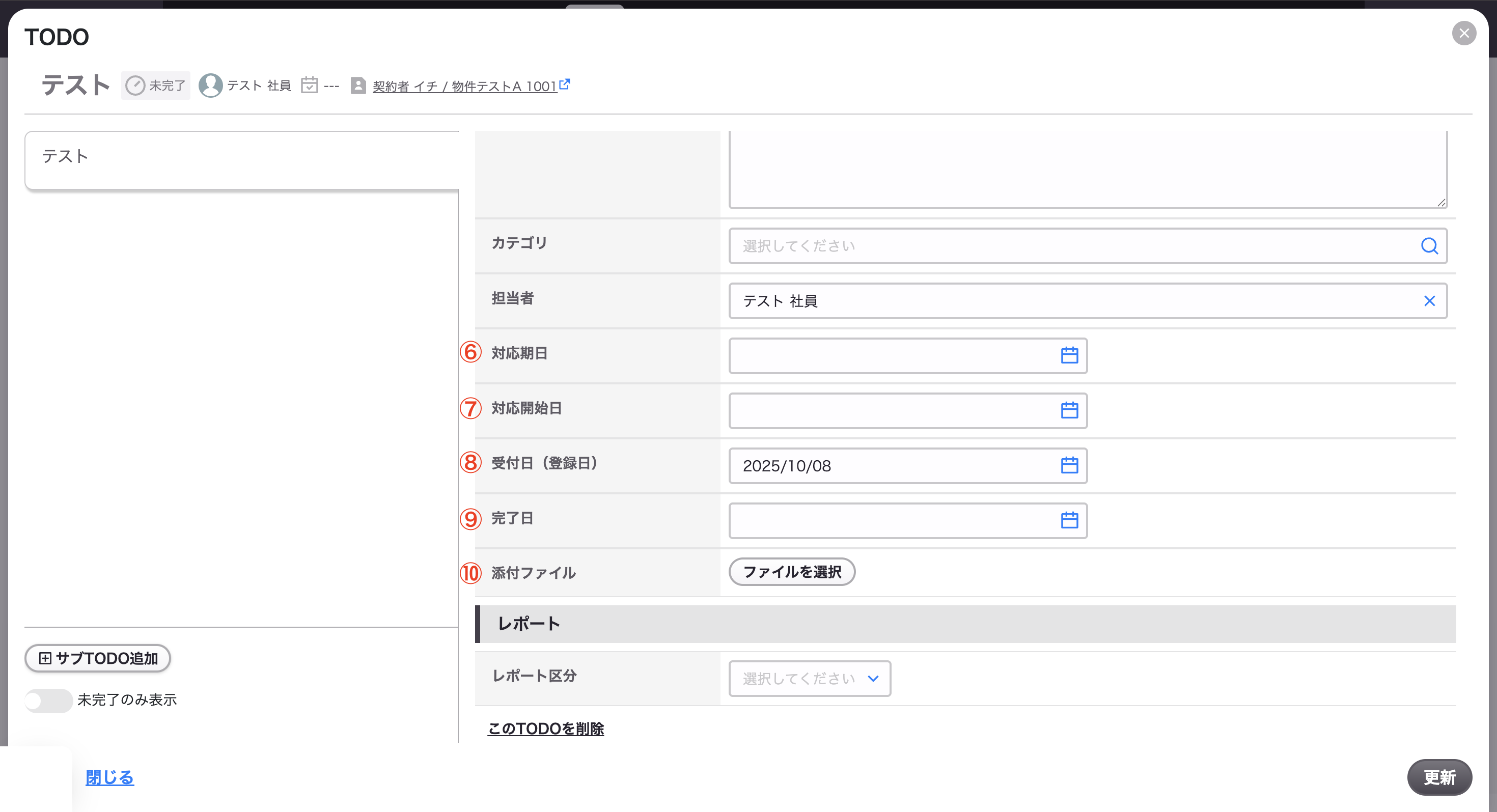This screenshot has width=1497, height=812.
Task: Click the 未完了 status badge
Action: pos(156,86)
